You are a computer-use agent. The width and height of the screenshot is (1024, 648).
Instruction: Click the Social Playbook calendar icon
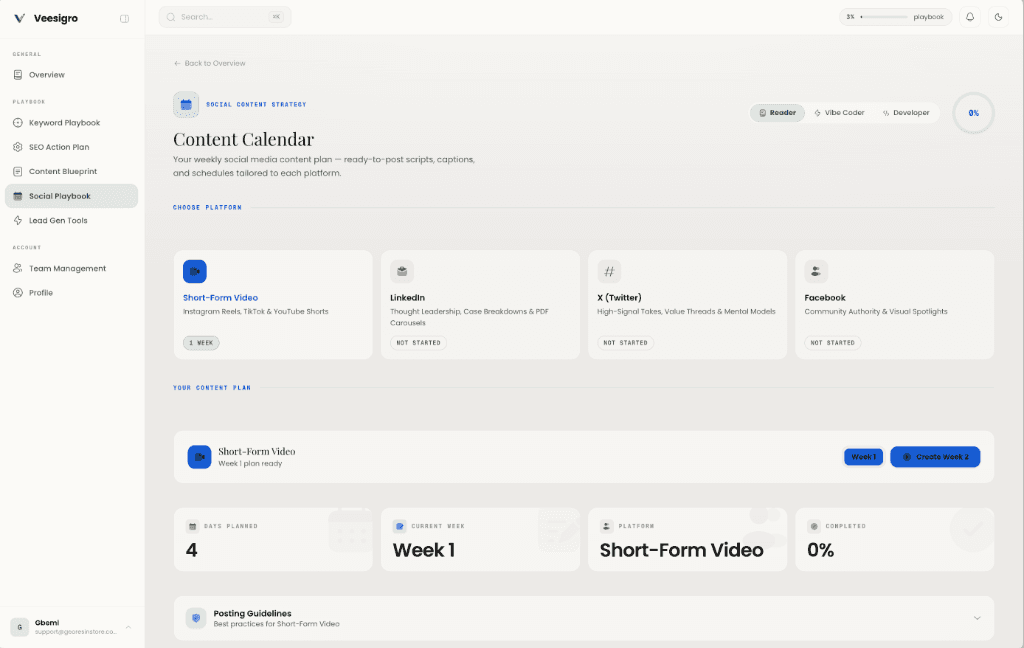pyautogui.click(x=18, y=196)
